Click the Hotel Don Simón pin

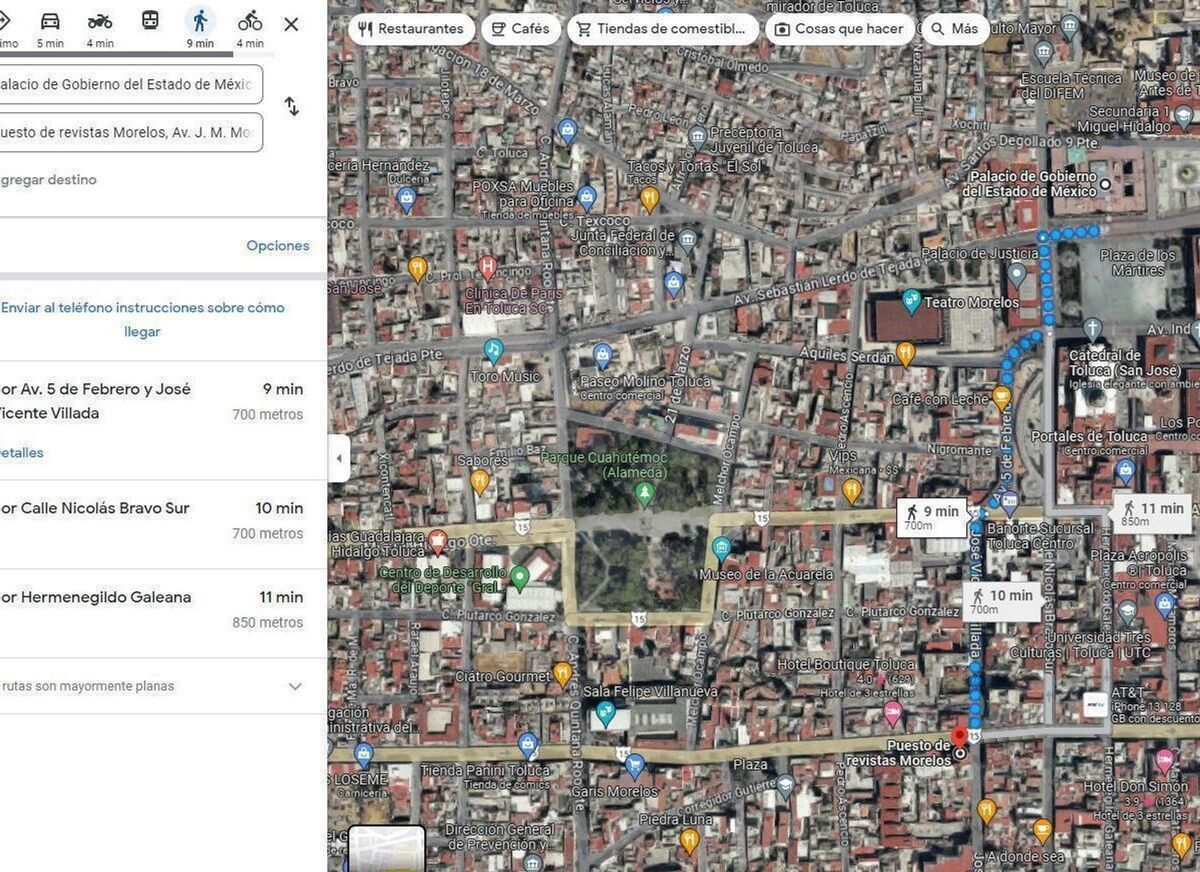click(1164, 759)
